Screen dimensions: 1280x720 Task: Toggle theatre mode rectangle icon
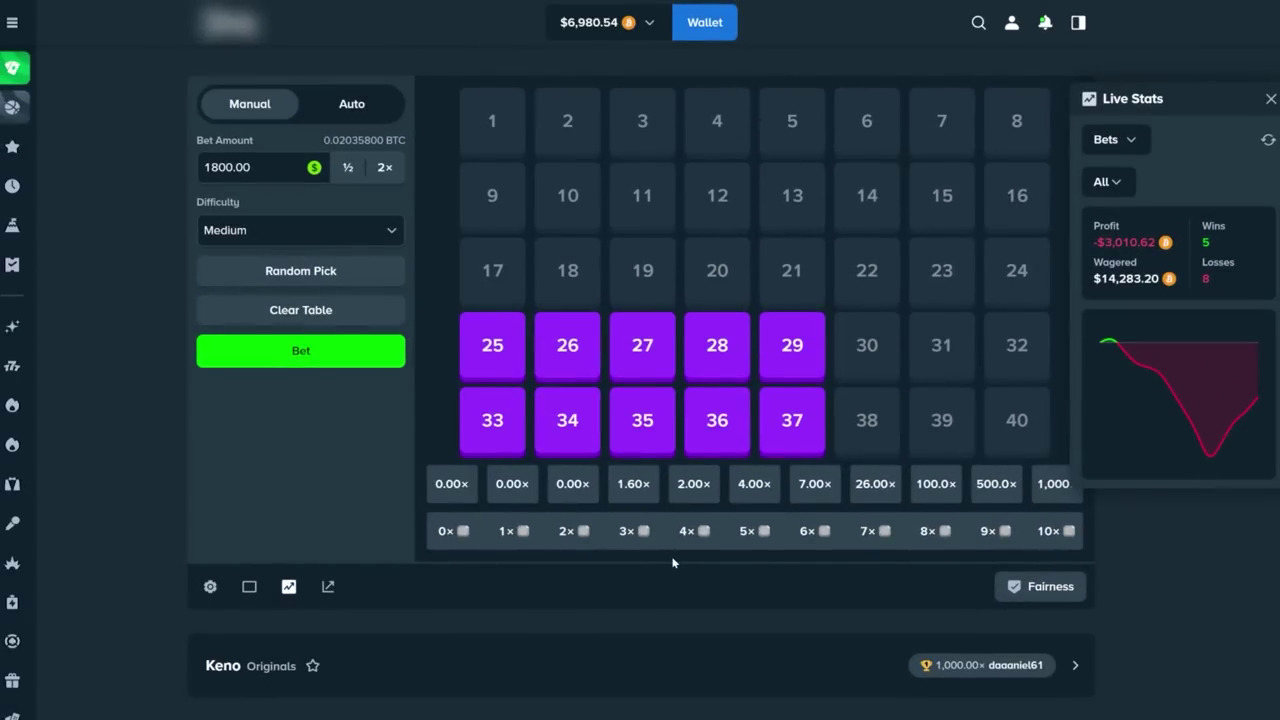249,587
